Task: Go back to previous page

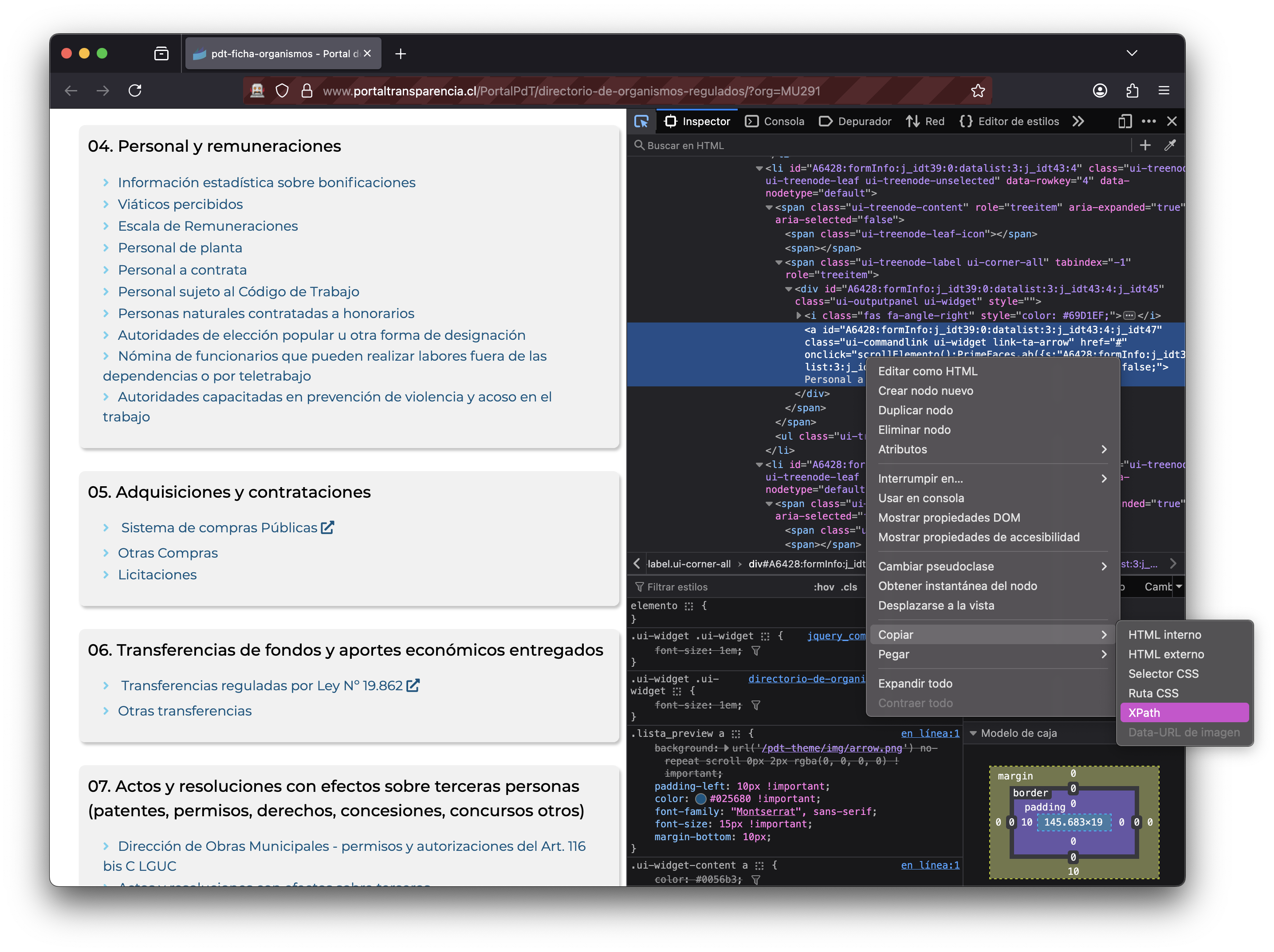Action: (x=71, y=91)
